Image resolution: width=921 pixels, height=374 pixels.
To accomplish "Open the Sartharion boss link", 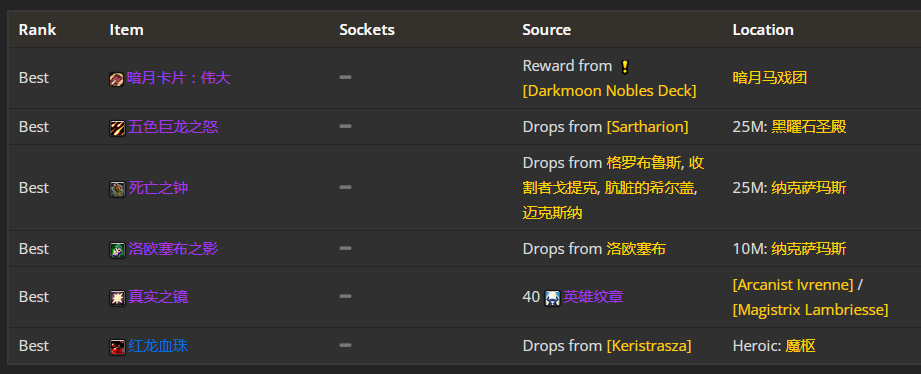I will click(647, 127).
